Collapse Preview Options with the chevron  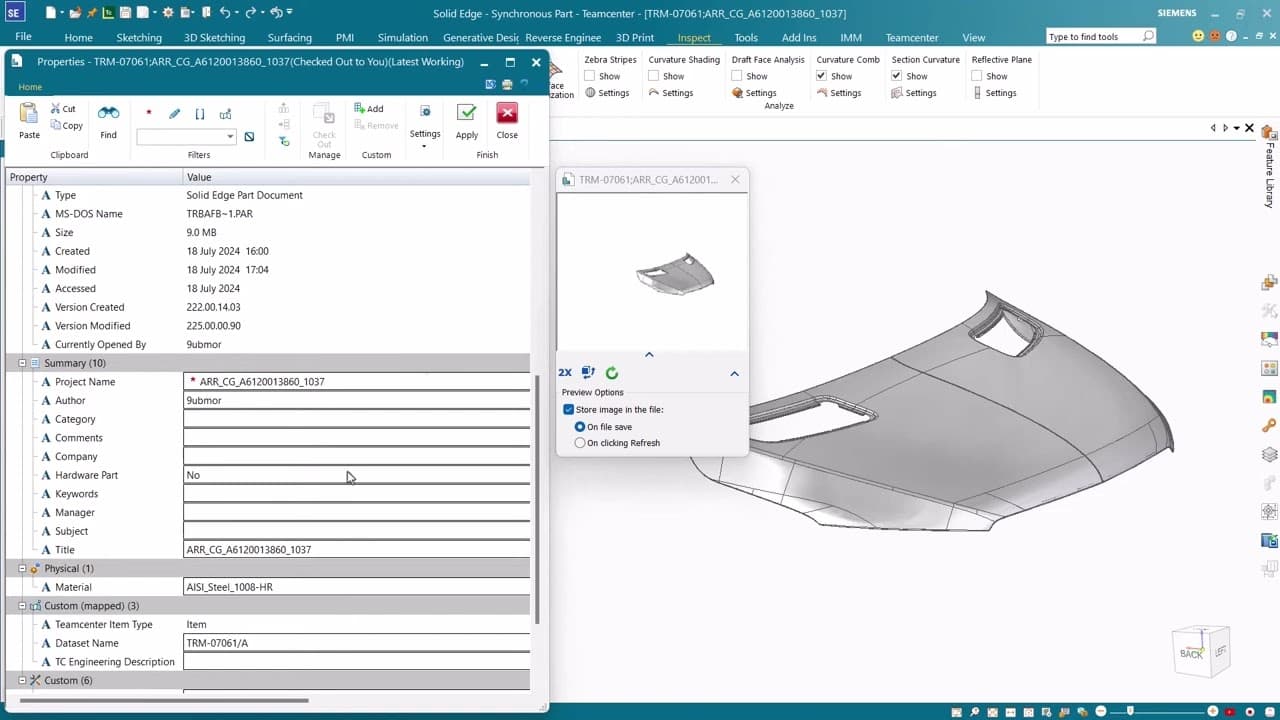734,373
